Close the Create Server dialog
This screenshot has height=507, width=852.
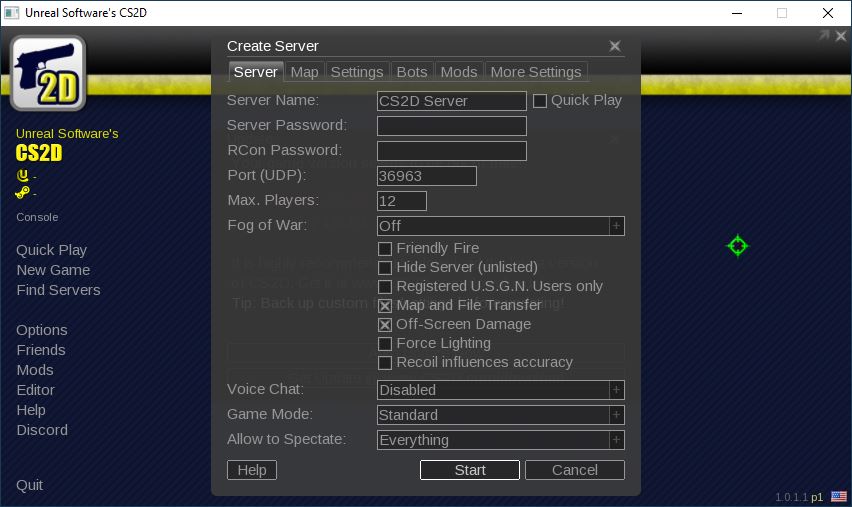[615, 46]
